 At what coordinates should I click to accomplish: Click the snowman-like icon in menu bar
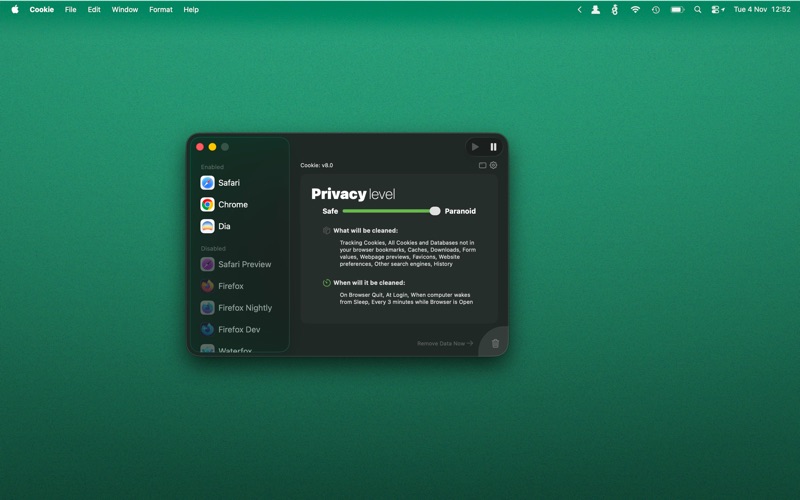[615, 9]
